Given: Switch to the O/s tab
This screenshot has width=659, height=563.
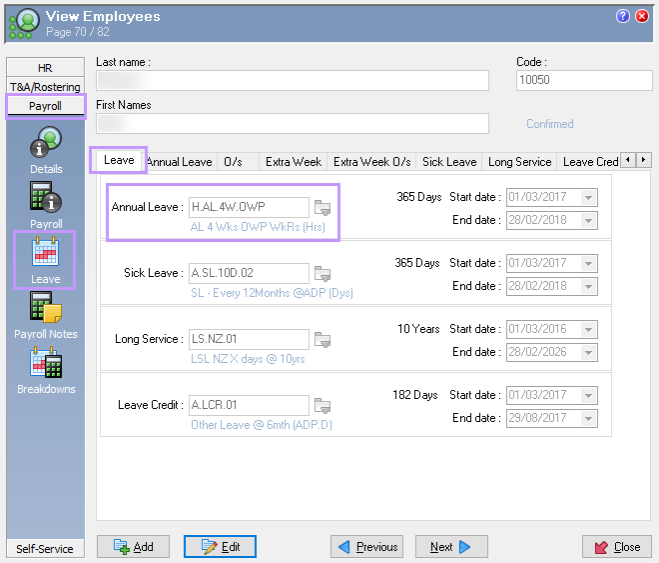Looking at the screenshot, I should (233, 162).
